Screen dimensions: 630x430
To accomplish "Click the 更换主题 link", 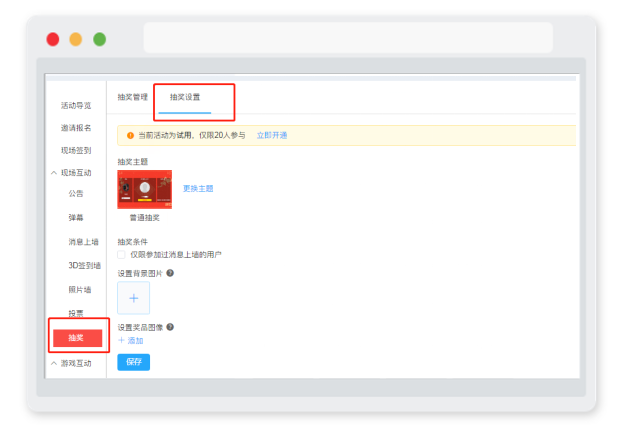I will (x=198, y=188).
